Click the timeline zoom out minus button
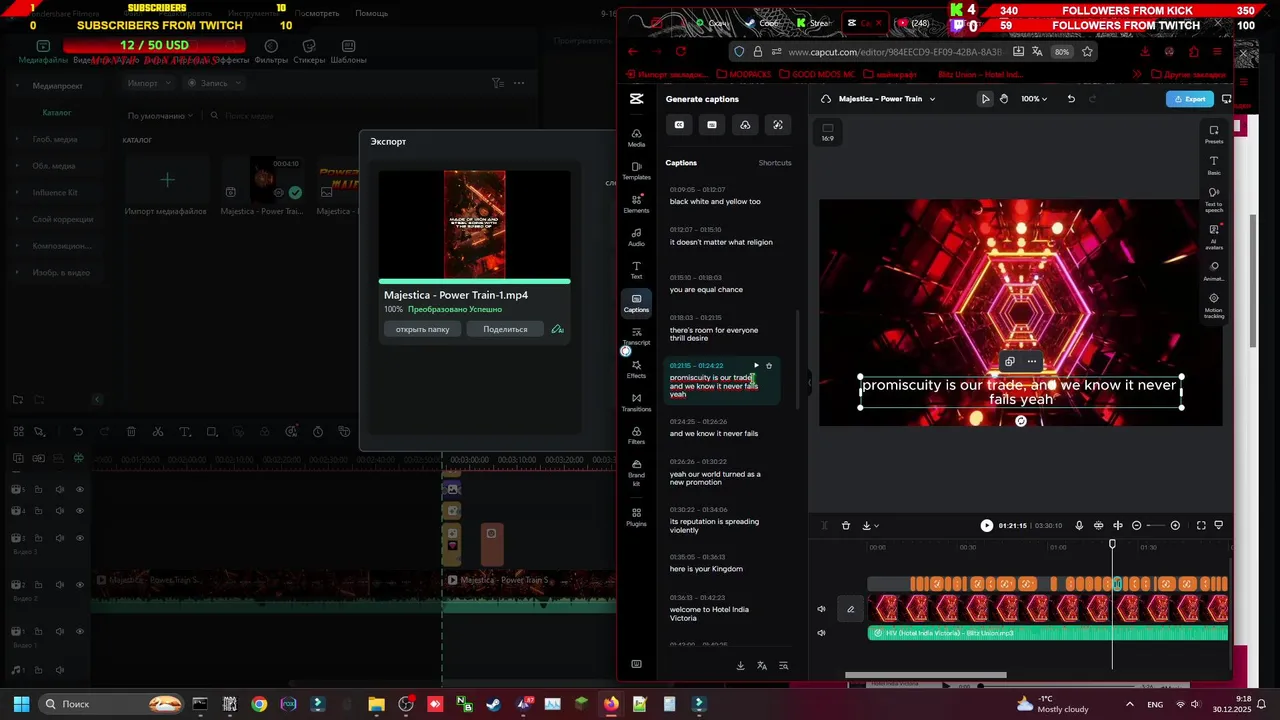Image resolution: width=1280 pixels, height=720 pixels. click(1136, 526)
